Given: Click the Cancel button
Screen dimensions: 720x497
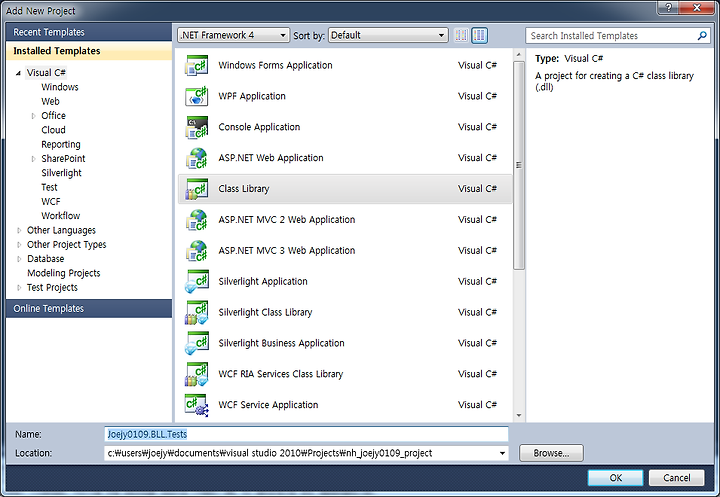Looking at the screenshot, I should pyautogui.click(x=676, y=478).
